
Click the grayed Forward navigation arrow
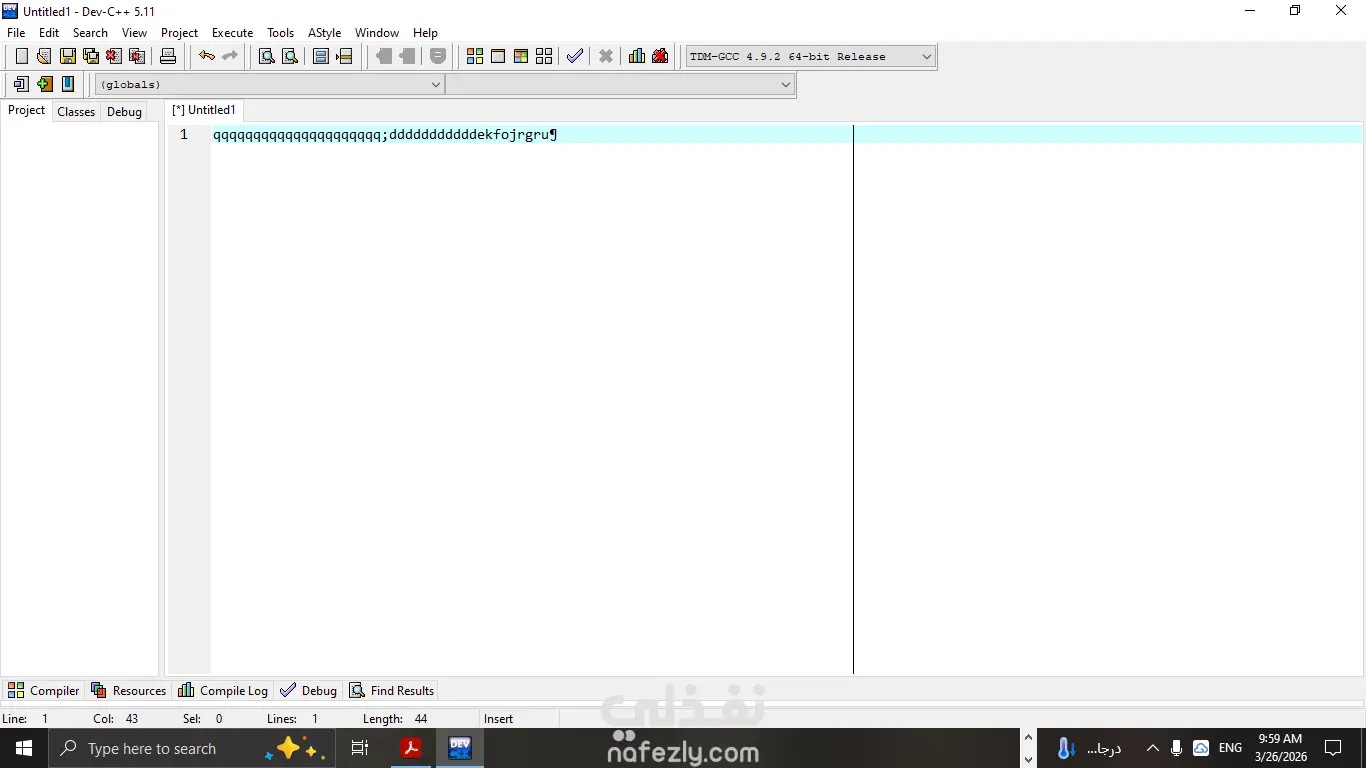407,56
